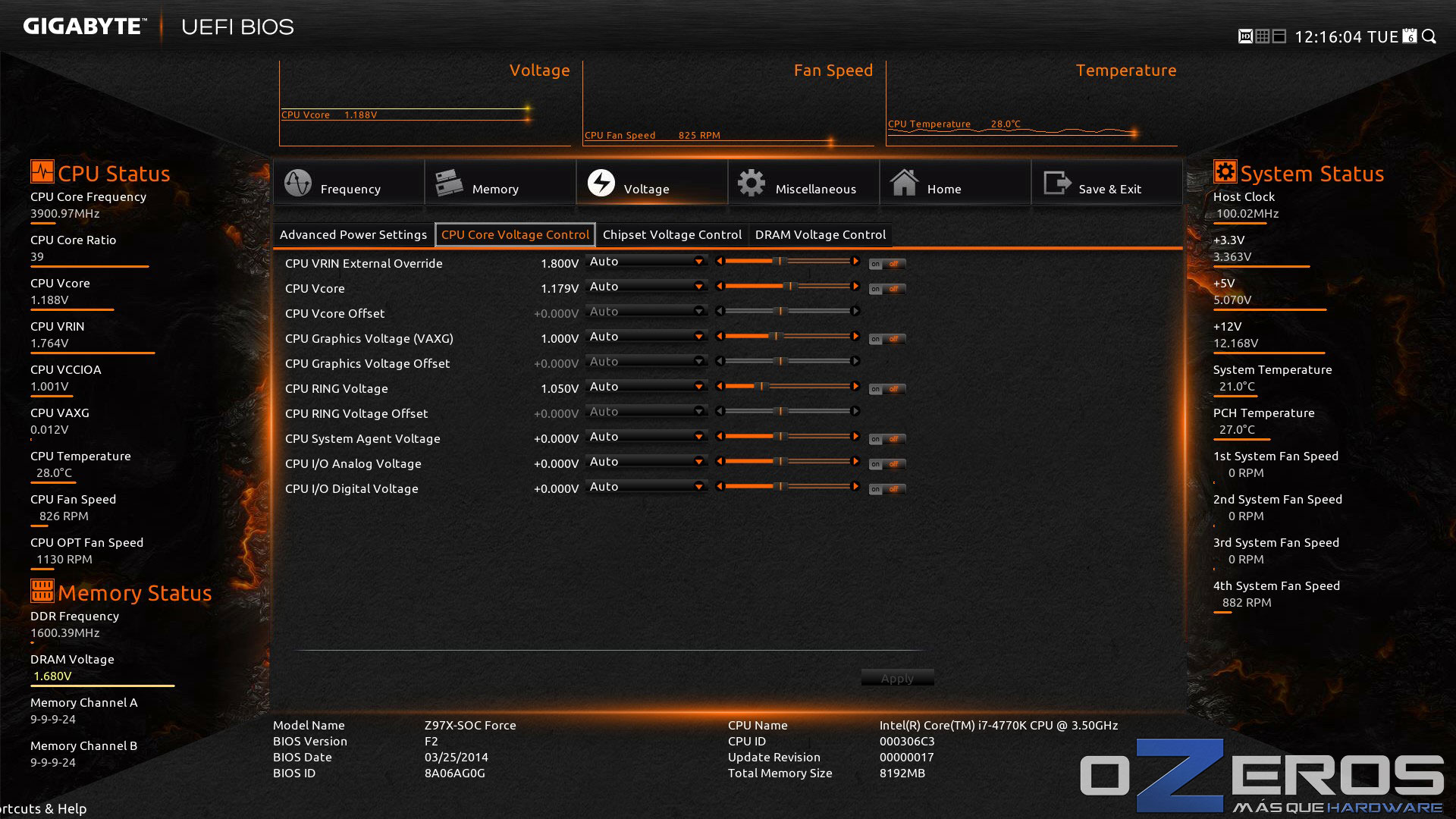
Task: Click the 12:16:04 TUE clock display
Action: click(x=1346, y=37)
